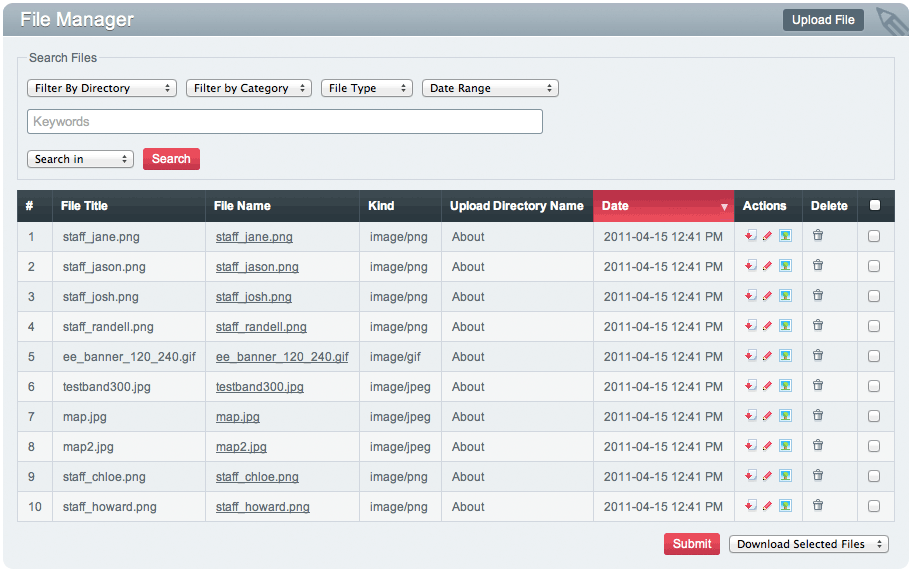Delete map.jpg via the trash icon
The height and width of the screenshot is (571, 912).
(818, 415)
